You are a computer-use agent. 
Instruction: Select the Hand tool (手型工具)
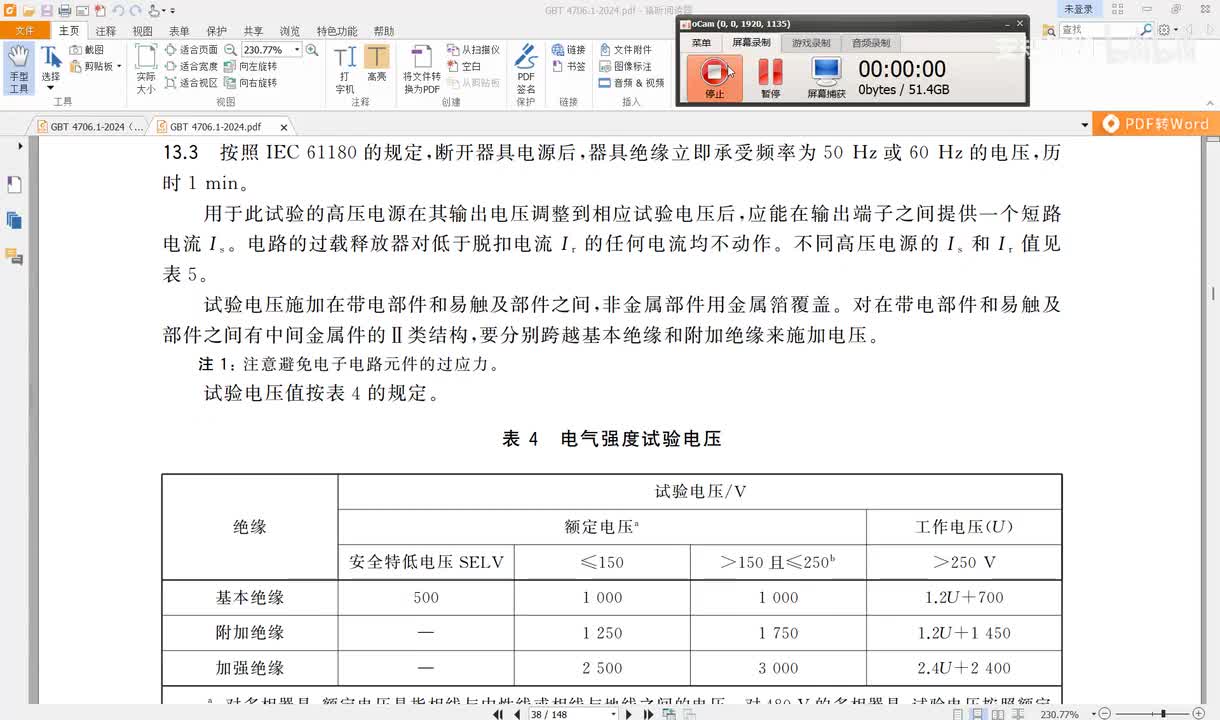tap(18, 69)
